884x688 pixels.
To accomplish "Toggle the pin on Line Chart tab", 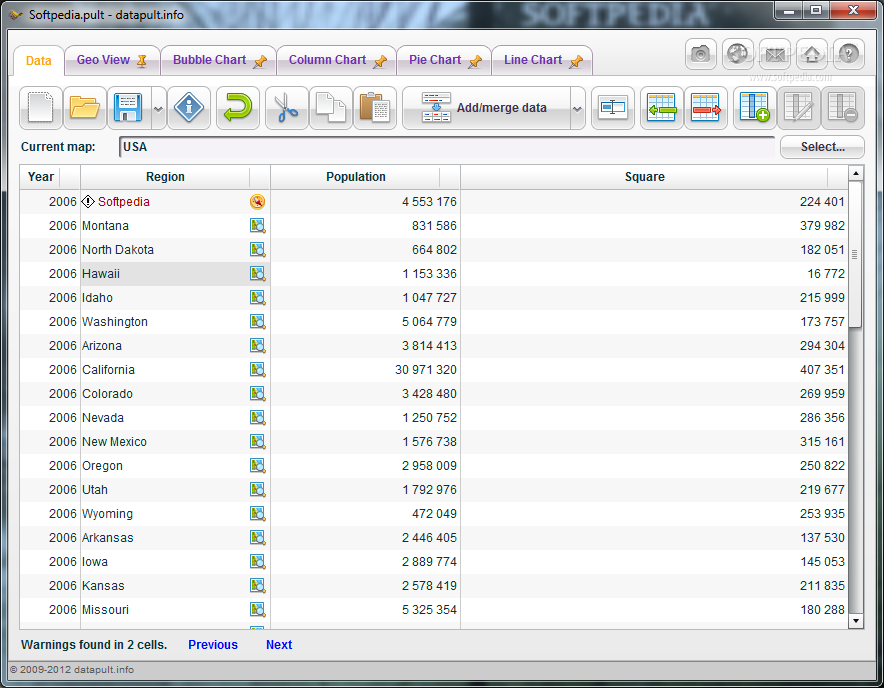I will pos(576,61).
